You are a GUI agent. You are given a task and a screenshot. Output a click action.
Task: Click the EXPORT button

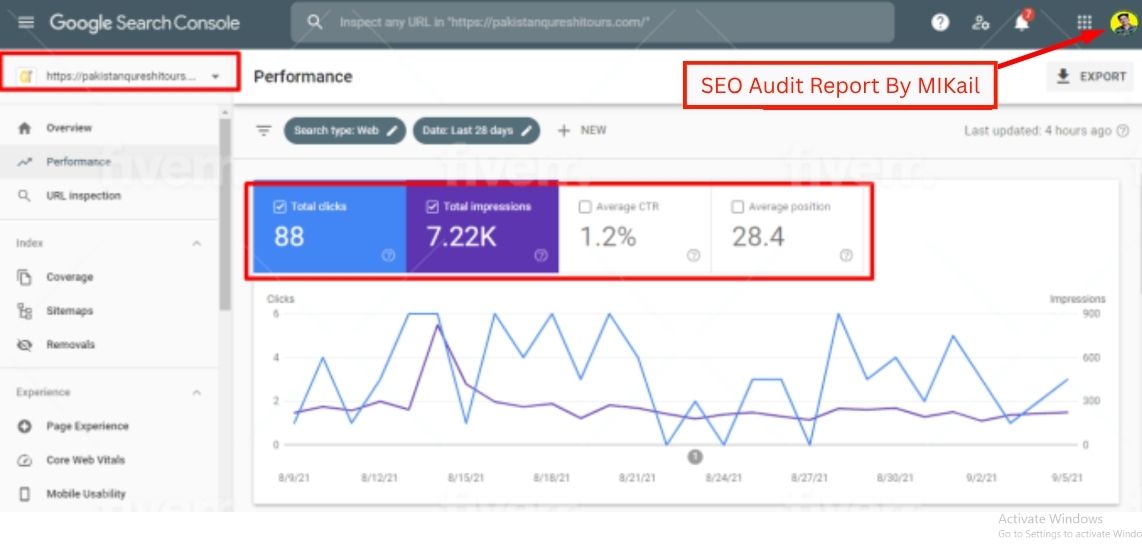pos(1090,77)
